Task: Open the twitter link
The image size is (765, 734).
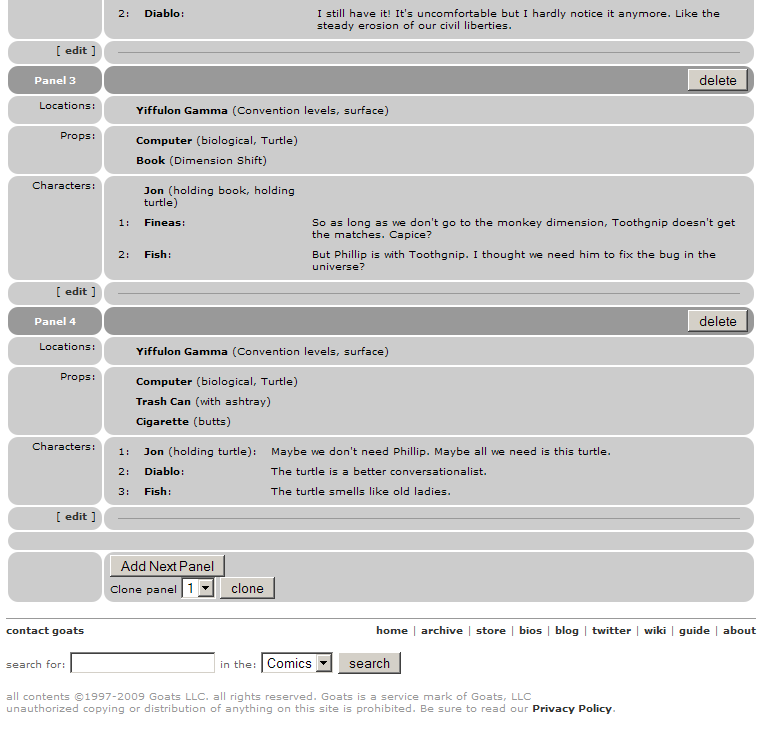Action: (x=611, y=631)
